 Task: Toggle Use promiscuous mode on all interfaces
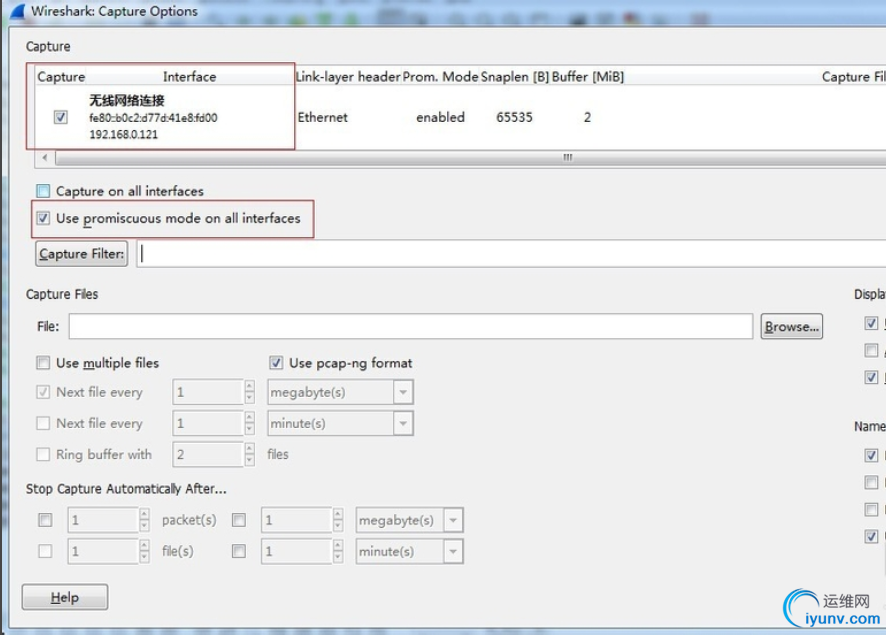43,218
